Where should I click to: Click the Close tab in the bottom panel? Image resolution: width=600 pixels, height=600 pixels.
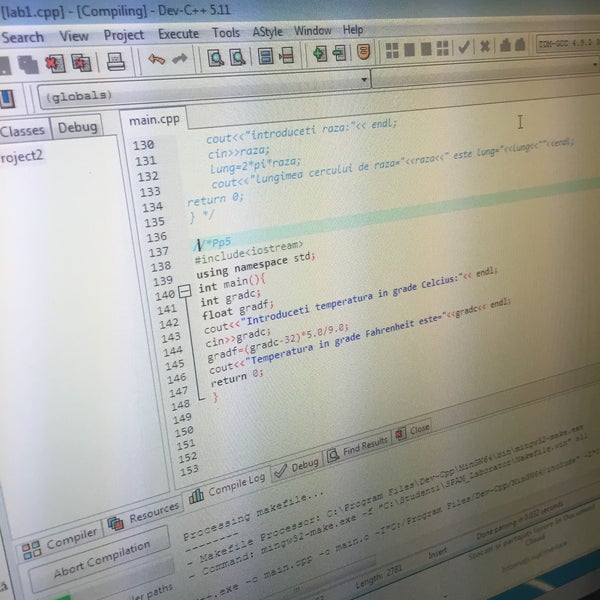click(x=412, y=430)
